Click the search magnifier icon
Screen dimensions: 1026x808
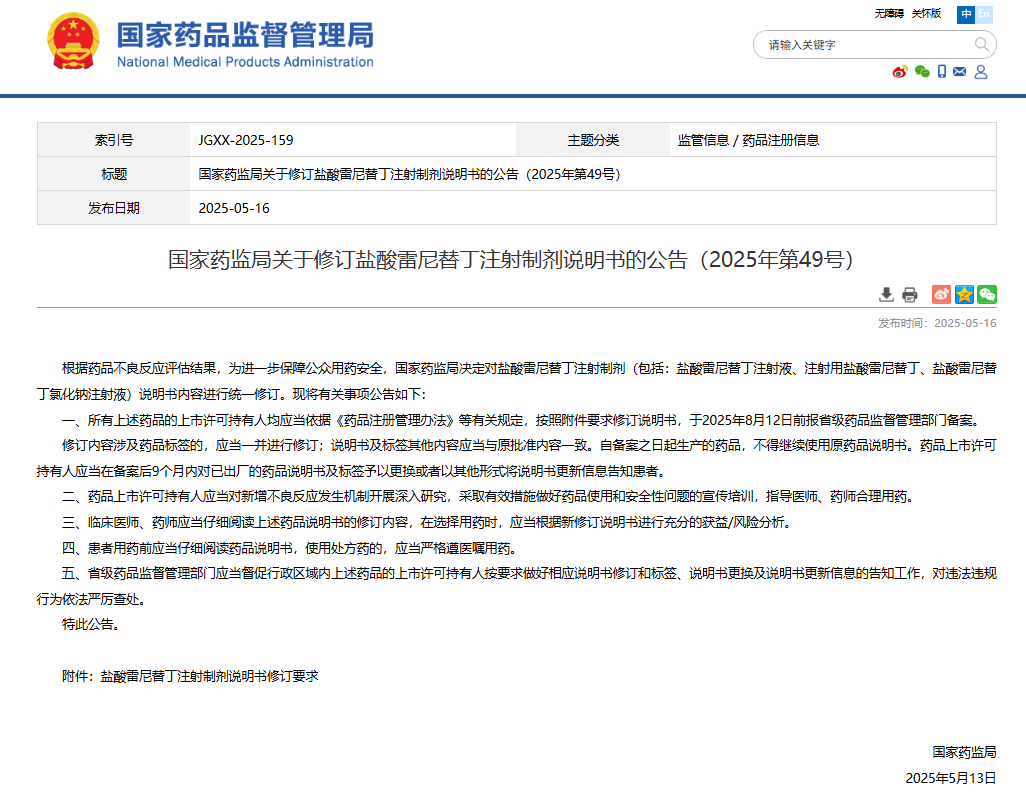pyautogui.click(x=981, y=45)
